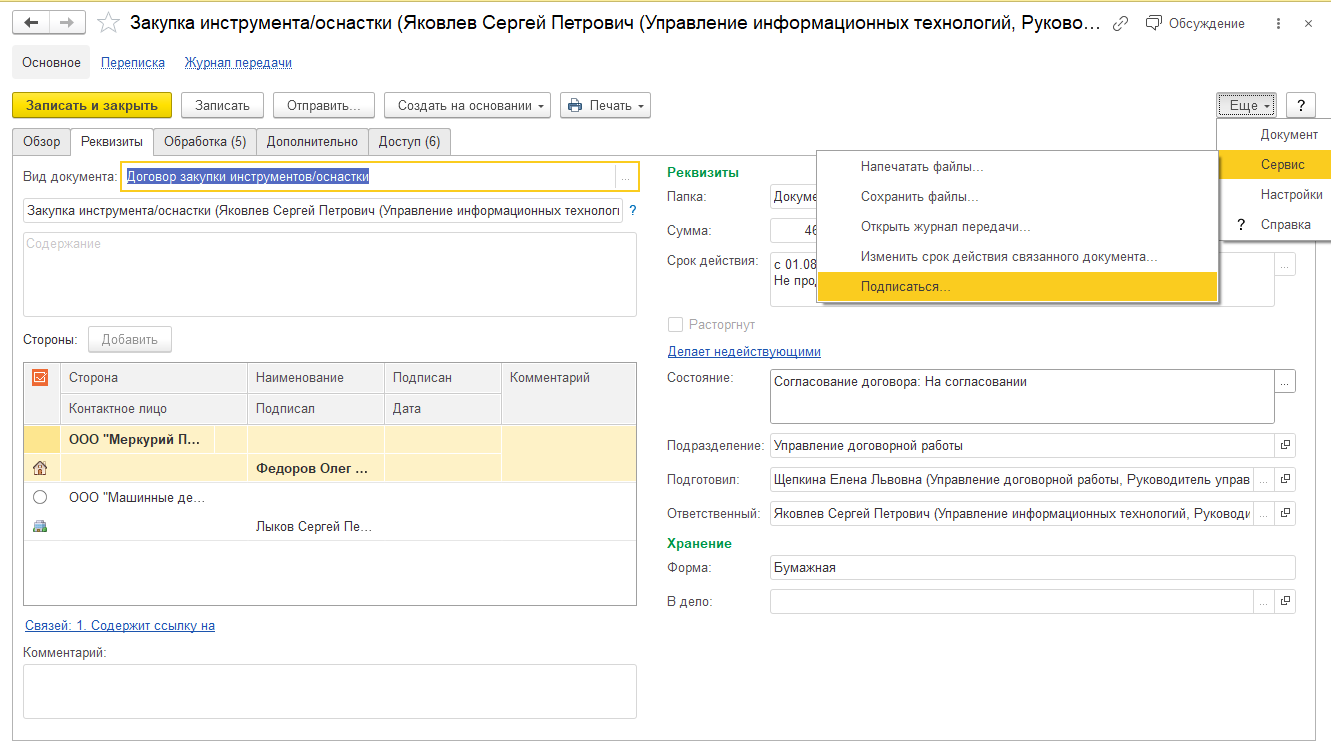Image resolution: width=1331 pixels, height=748 pixels.
Task: Click house icon in Меркурий row
Action: coord(40,467)
